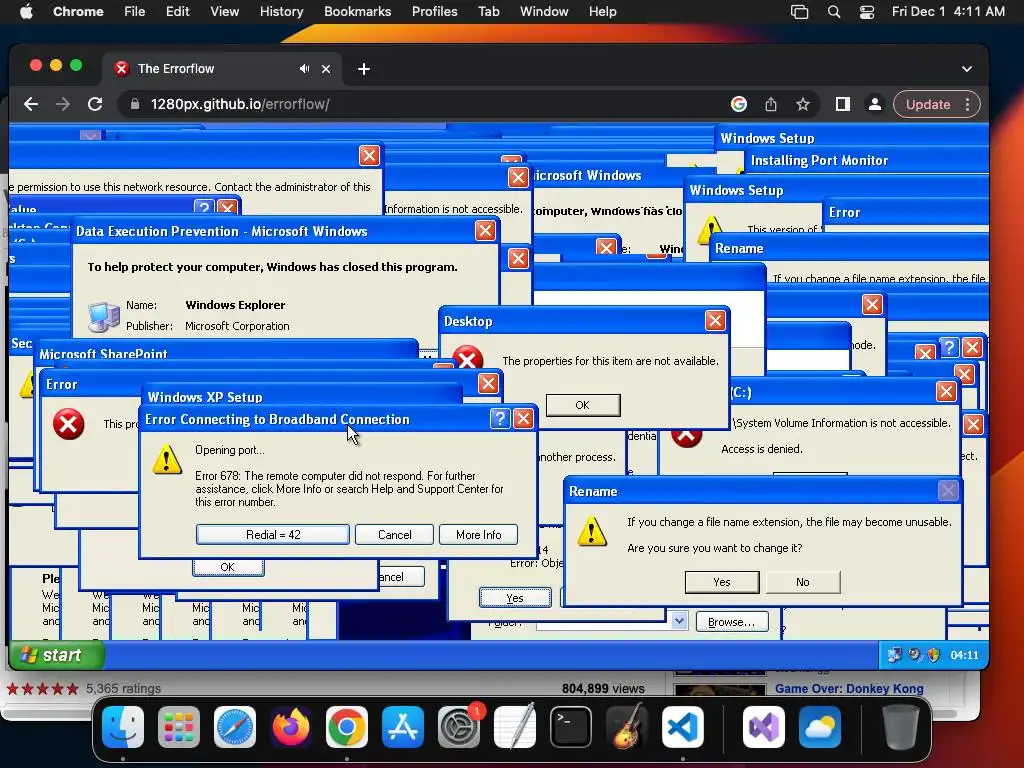Open the Trash in the dock
This screenshot has height=768, width=1024.
point(901,727)
